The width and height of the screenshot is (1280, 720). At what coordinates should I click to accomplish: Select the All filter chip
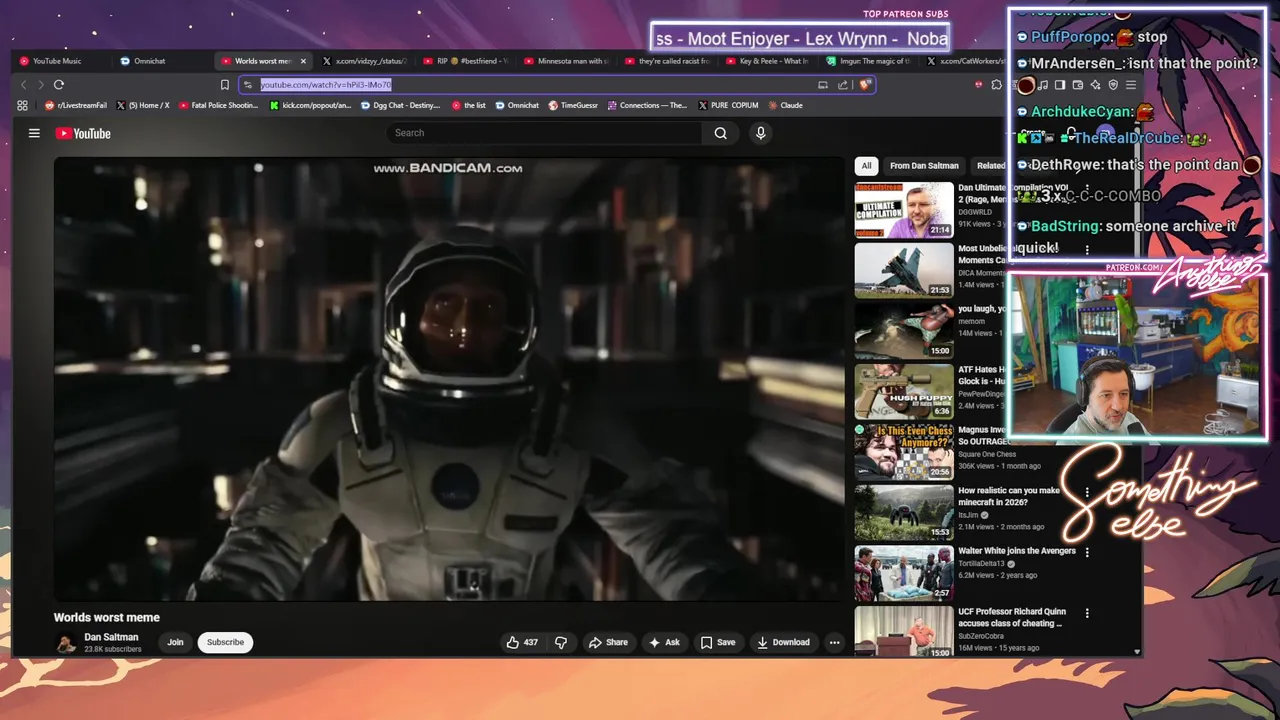coord(866,166)
